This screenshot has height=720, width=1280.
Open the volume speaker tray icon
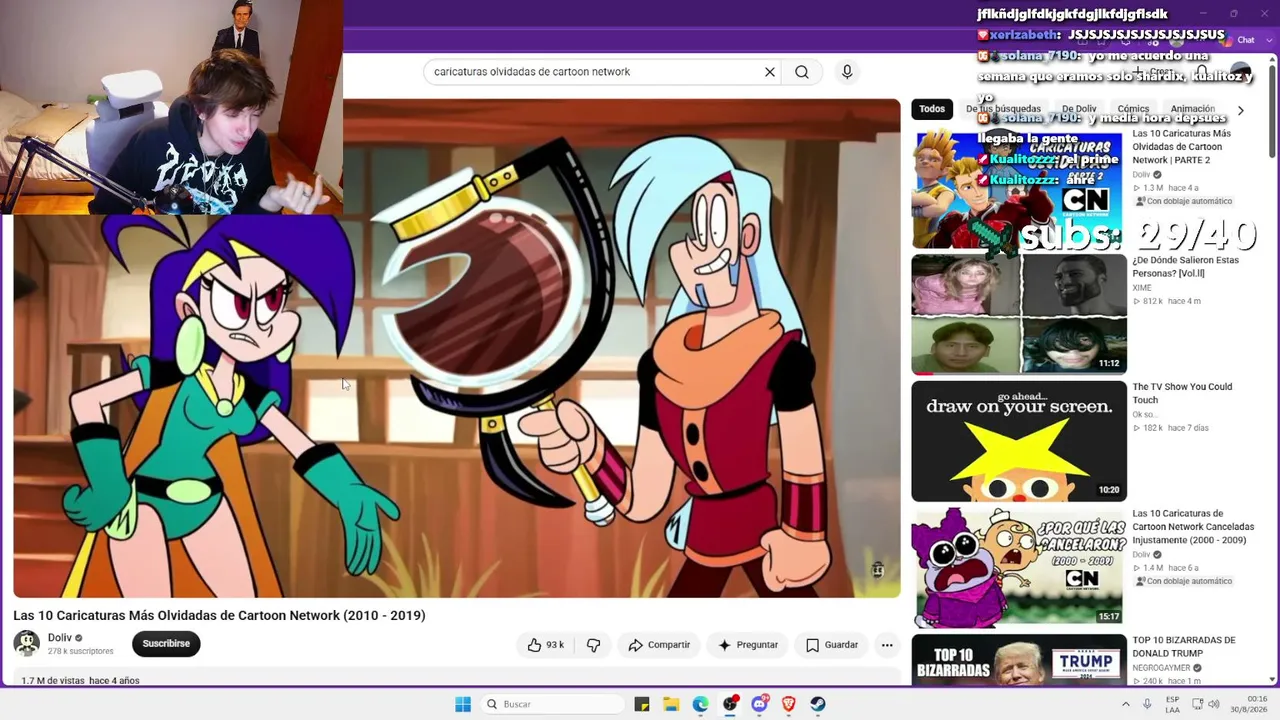[x=1212, y=704]
